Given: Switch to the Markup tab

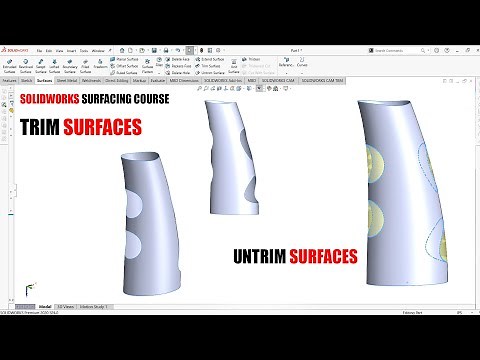Looking at the screenshot, I should pos(139,81).
